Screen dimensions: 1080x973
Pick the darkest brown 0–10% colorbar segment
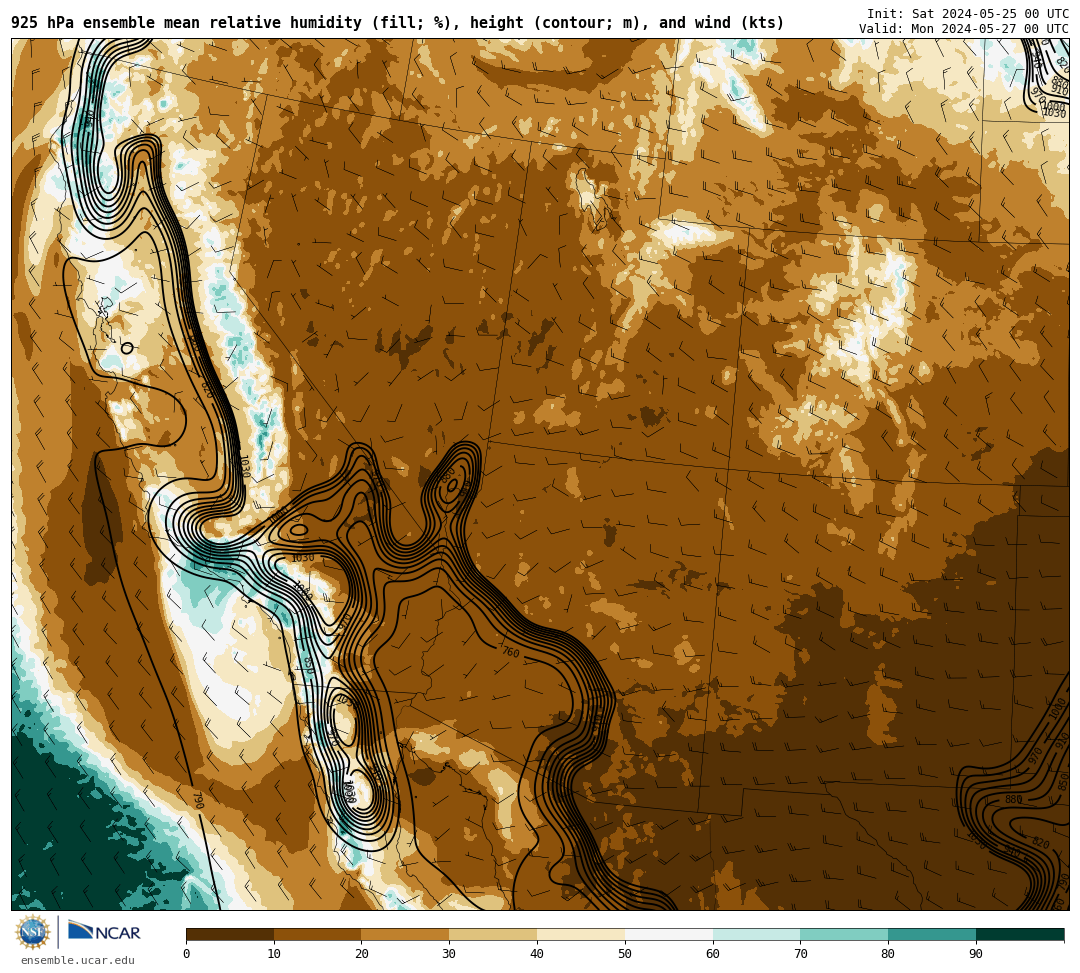[230, 934]
